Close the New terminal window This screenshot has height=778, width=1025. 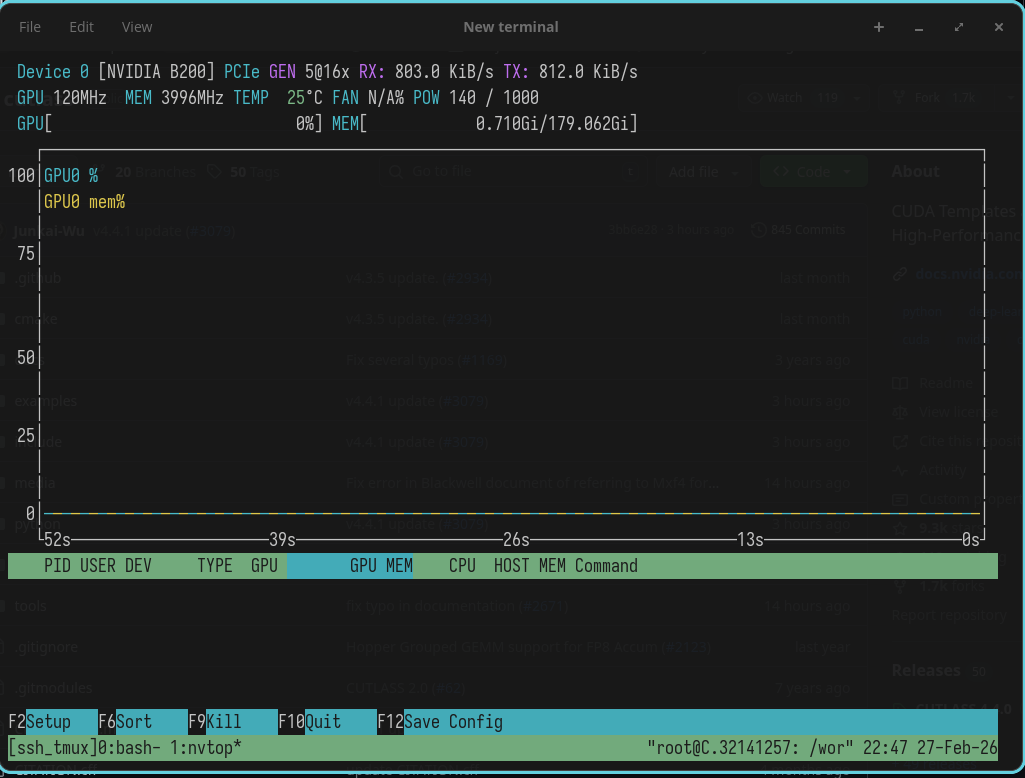click(x=999, y=27)
